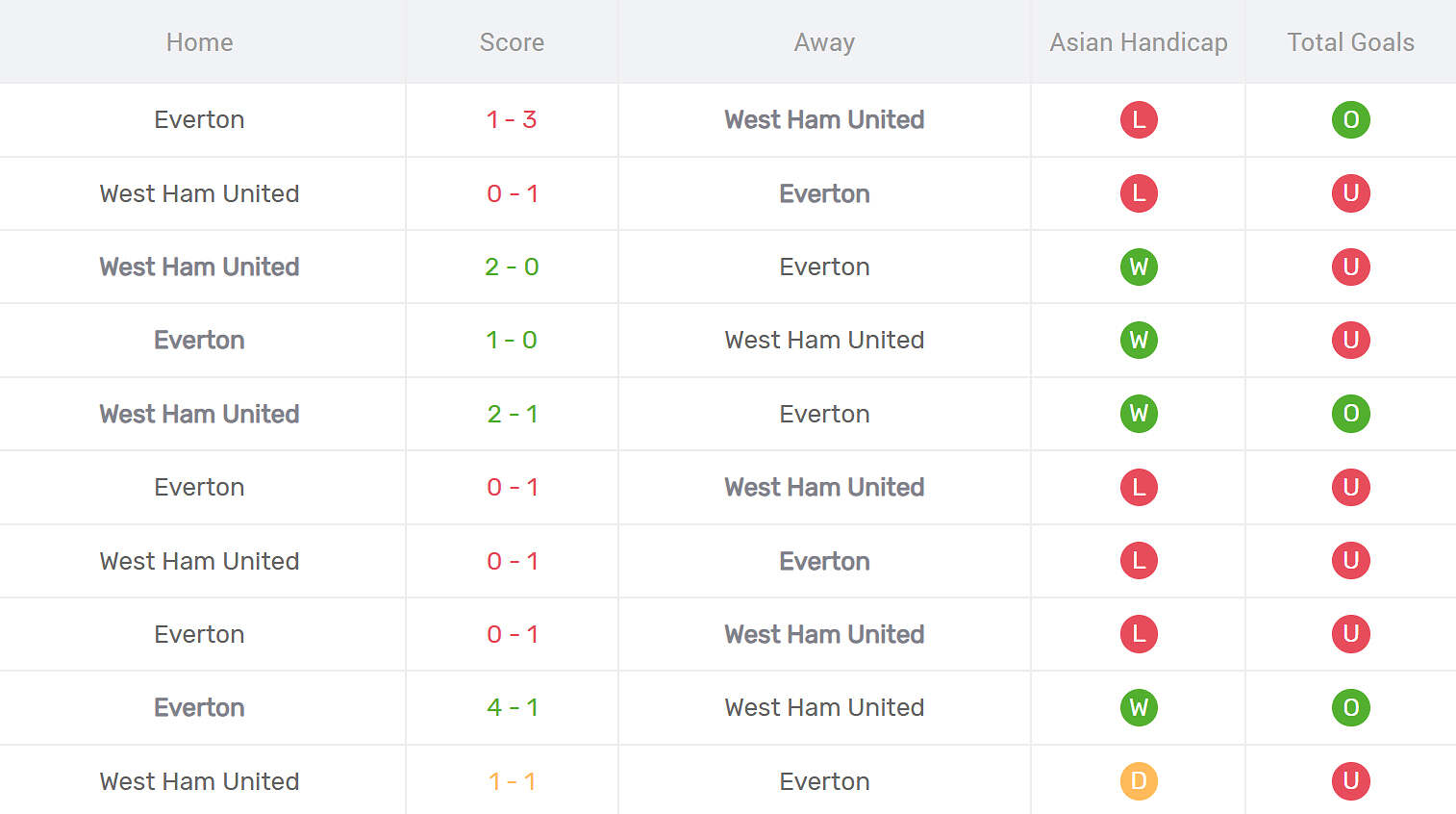Click the red U badge in 1-1 row

tap(1350, 781)
